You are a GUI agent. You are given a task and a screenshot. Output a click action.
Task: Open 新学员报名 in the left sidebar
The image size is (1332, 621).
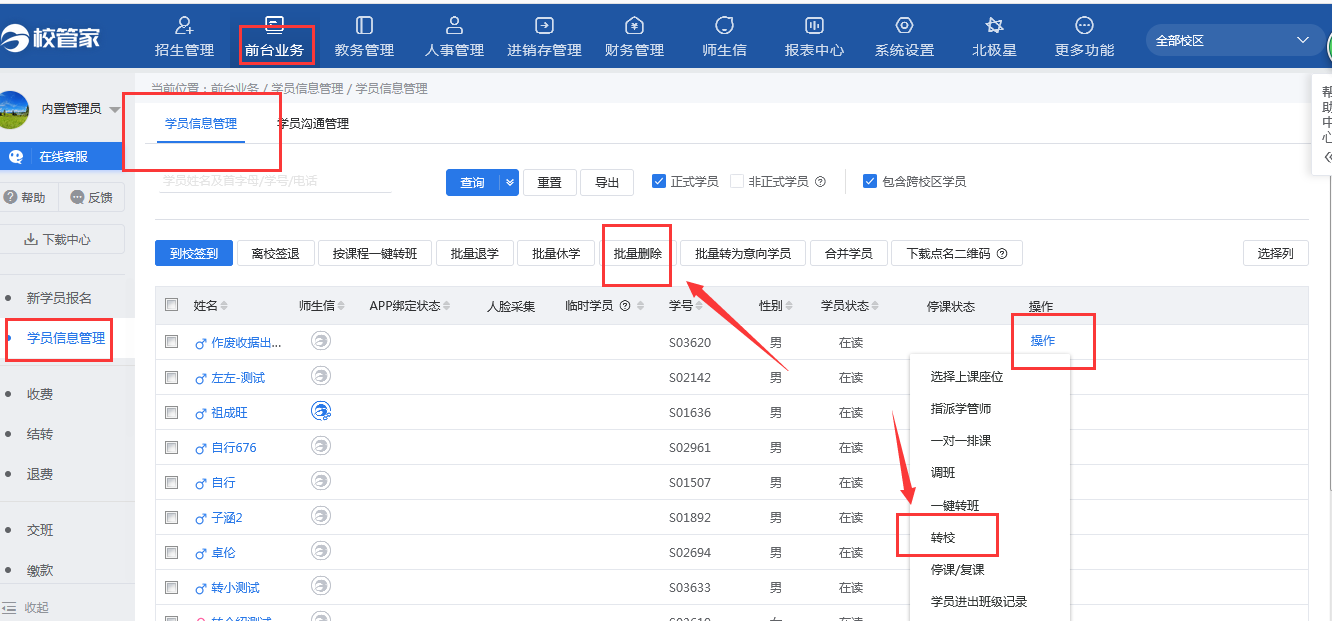point(59,298)
